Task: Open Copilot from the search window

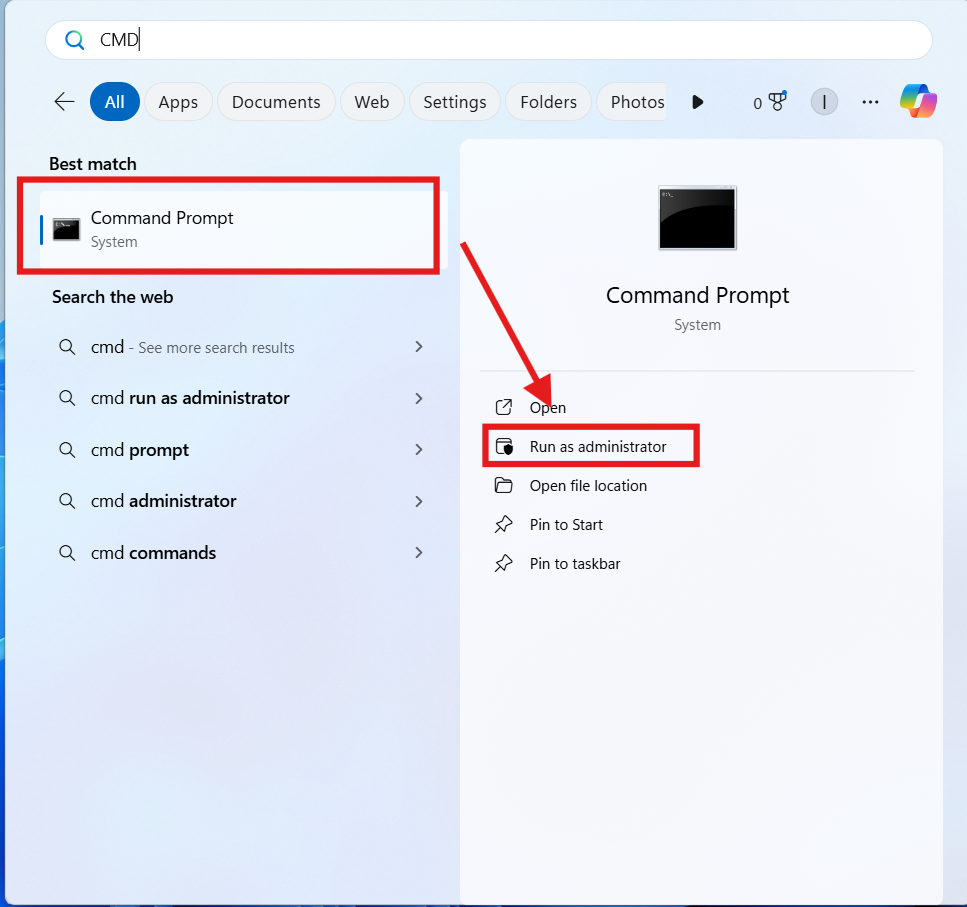Action: (917, 101)
